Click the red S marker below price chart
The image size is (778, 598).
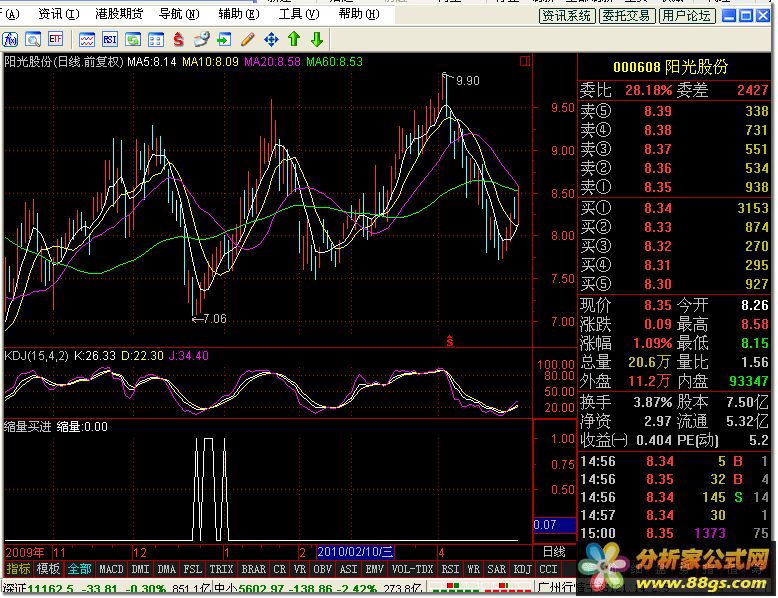click(450, 341)
